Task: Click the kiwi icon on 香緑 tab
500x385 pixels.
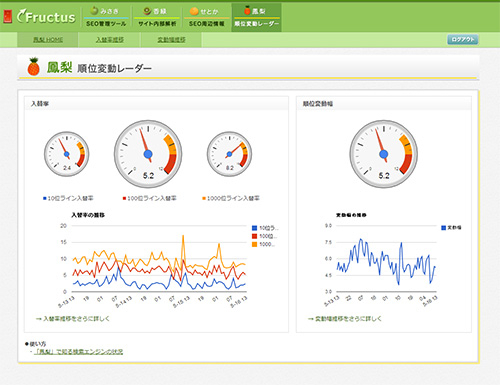Action: click(147, 11)
